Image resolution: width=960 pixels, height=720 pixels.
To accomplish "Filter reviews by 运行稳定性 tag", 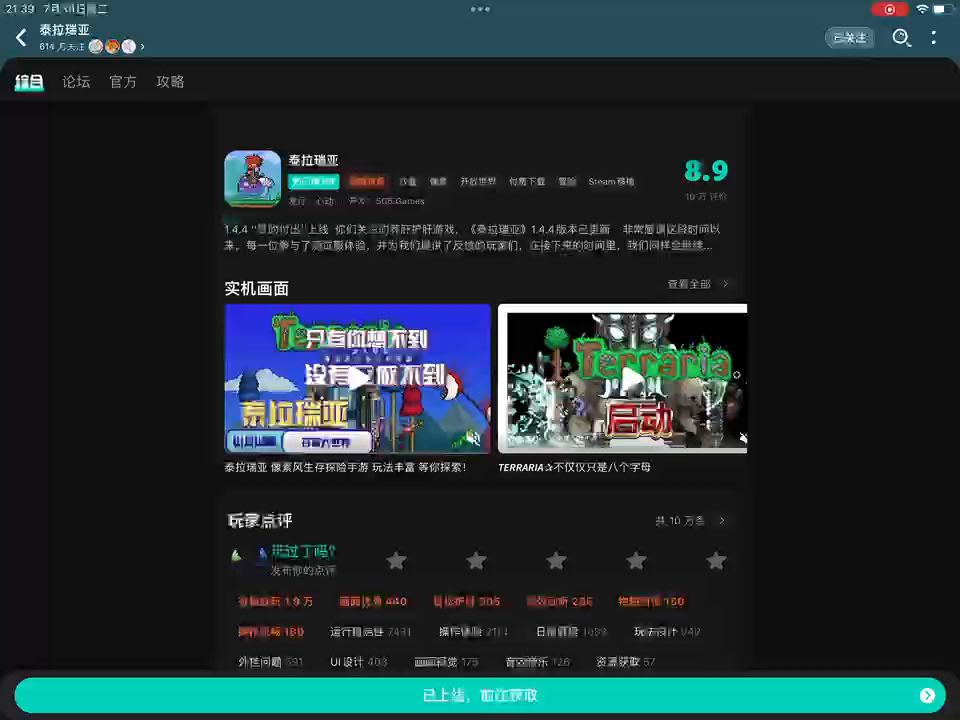I will tap(370, 631).
